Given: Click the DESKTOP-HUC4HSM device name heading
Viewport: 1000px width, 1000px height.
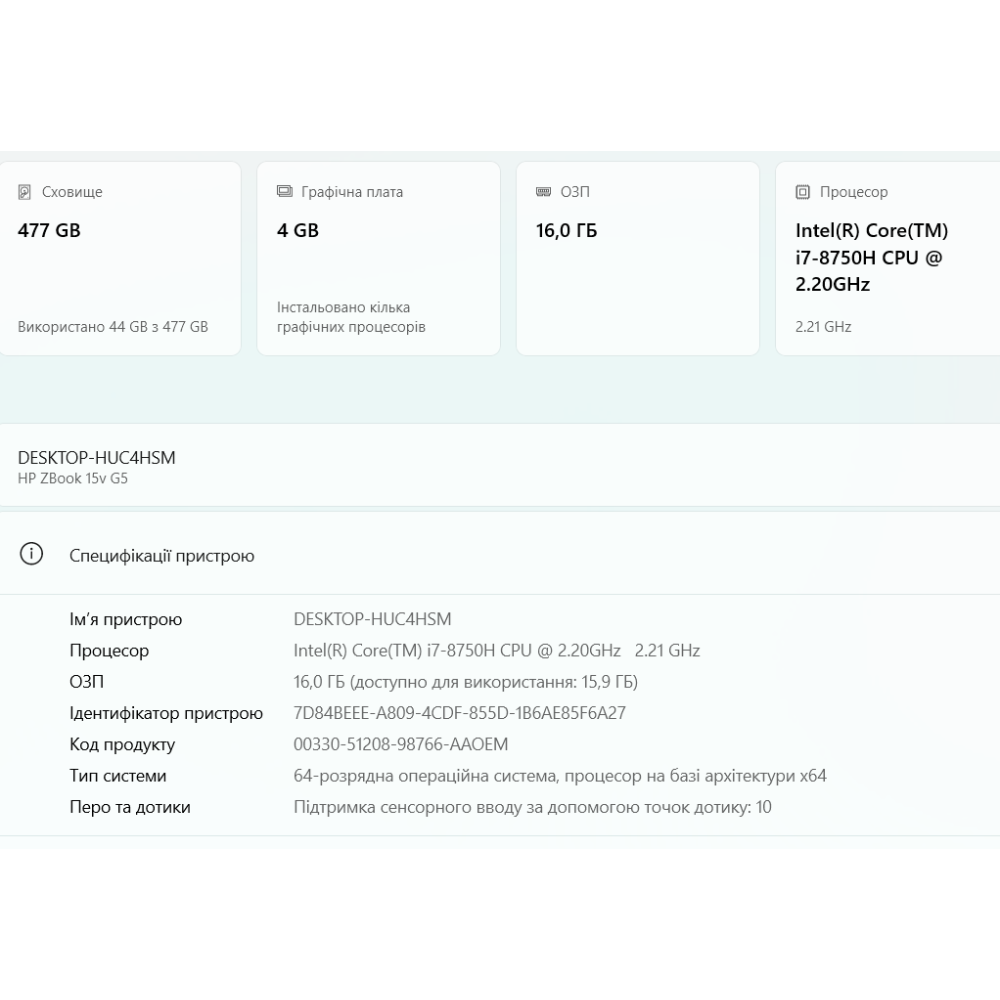Looking at the screenshot, I should [96, 457].
